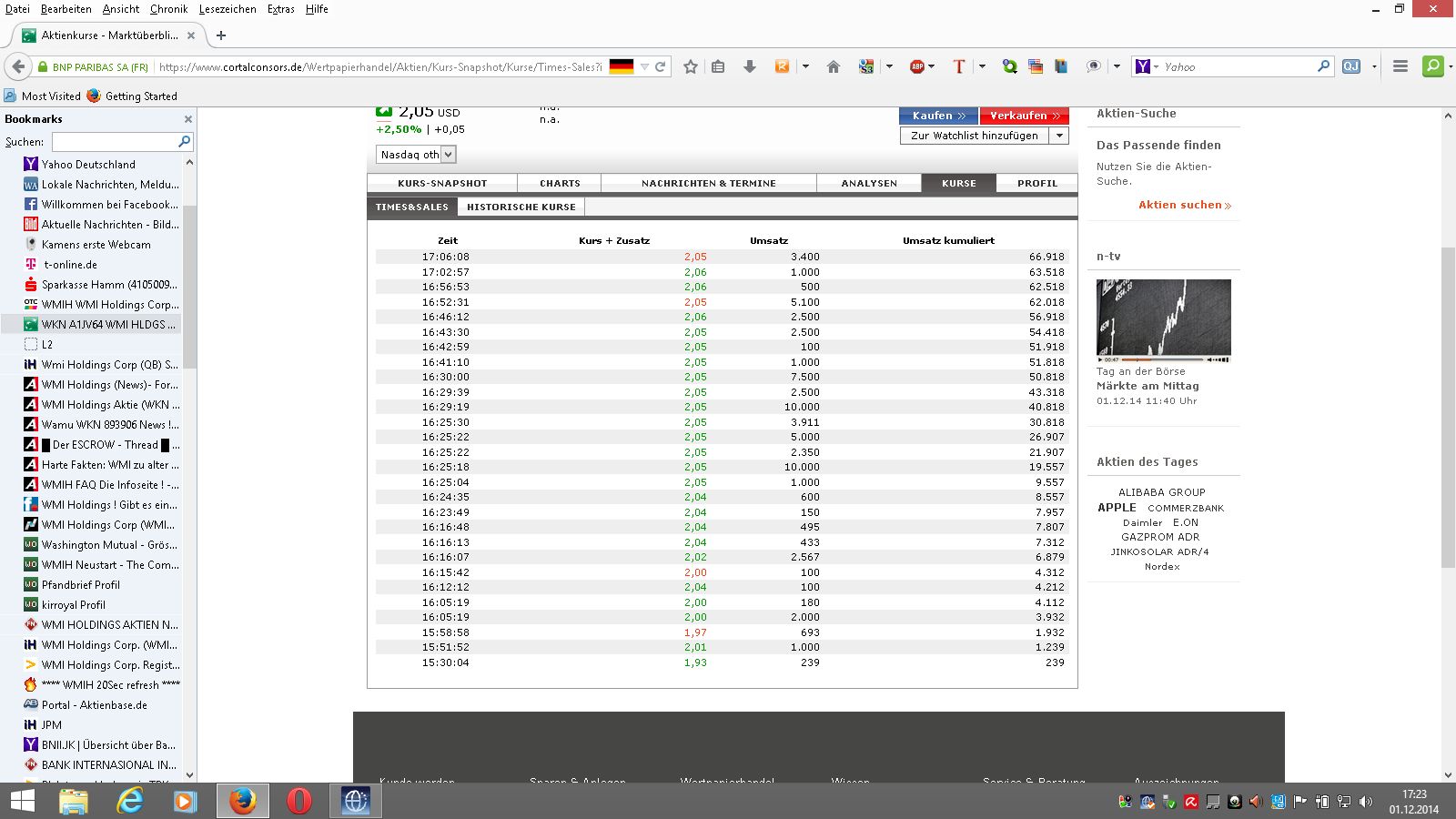The height and width of the screenshot is (819, 1456).
Task: Open the t-online.de bookmark
Action: click(x=70, y=265)
